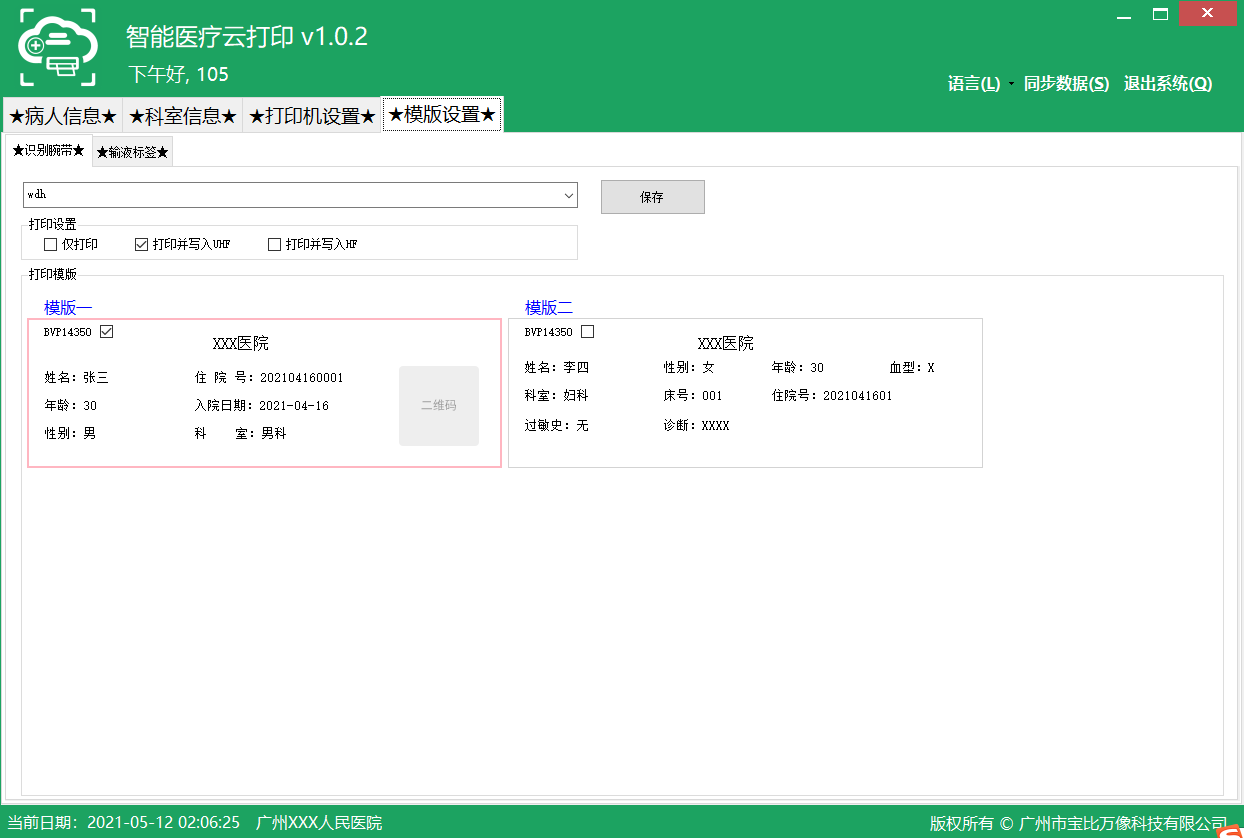Switch to the 病人信息 tab
The width and height of the screenshot is (1244, 838).
pos(62,116)
